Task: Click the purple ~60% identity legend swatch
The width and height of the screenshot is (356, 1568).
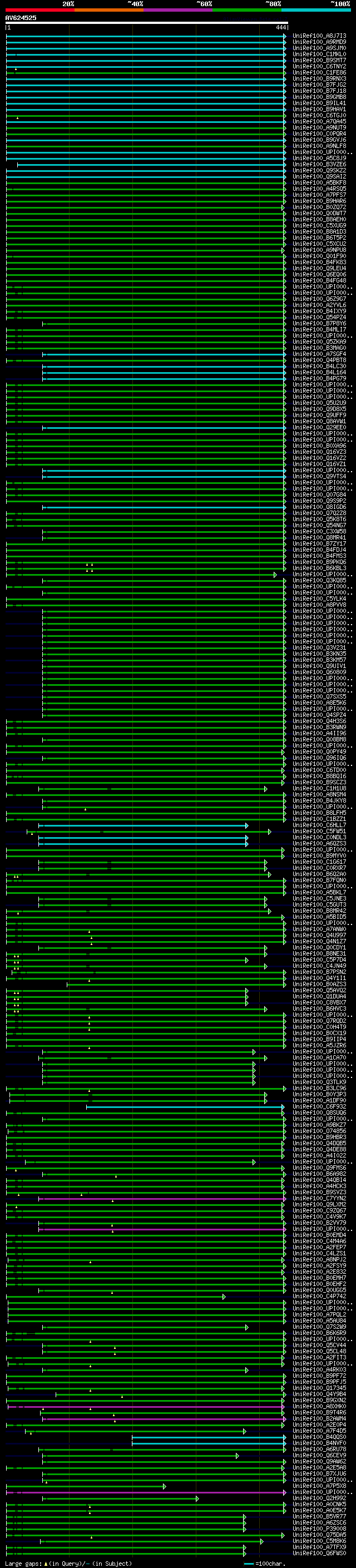Action: (177, 10)
